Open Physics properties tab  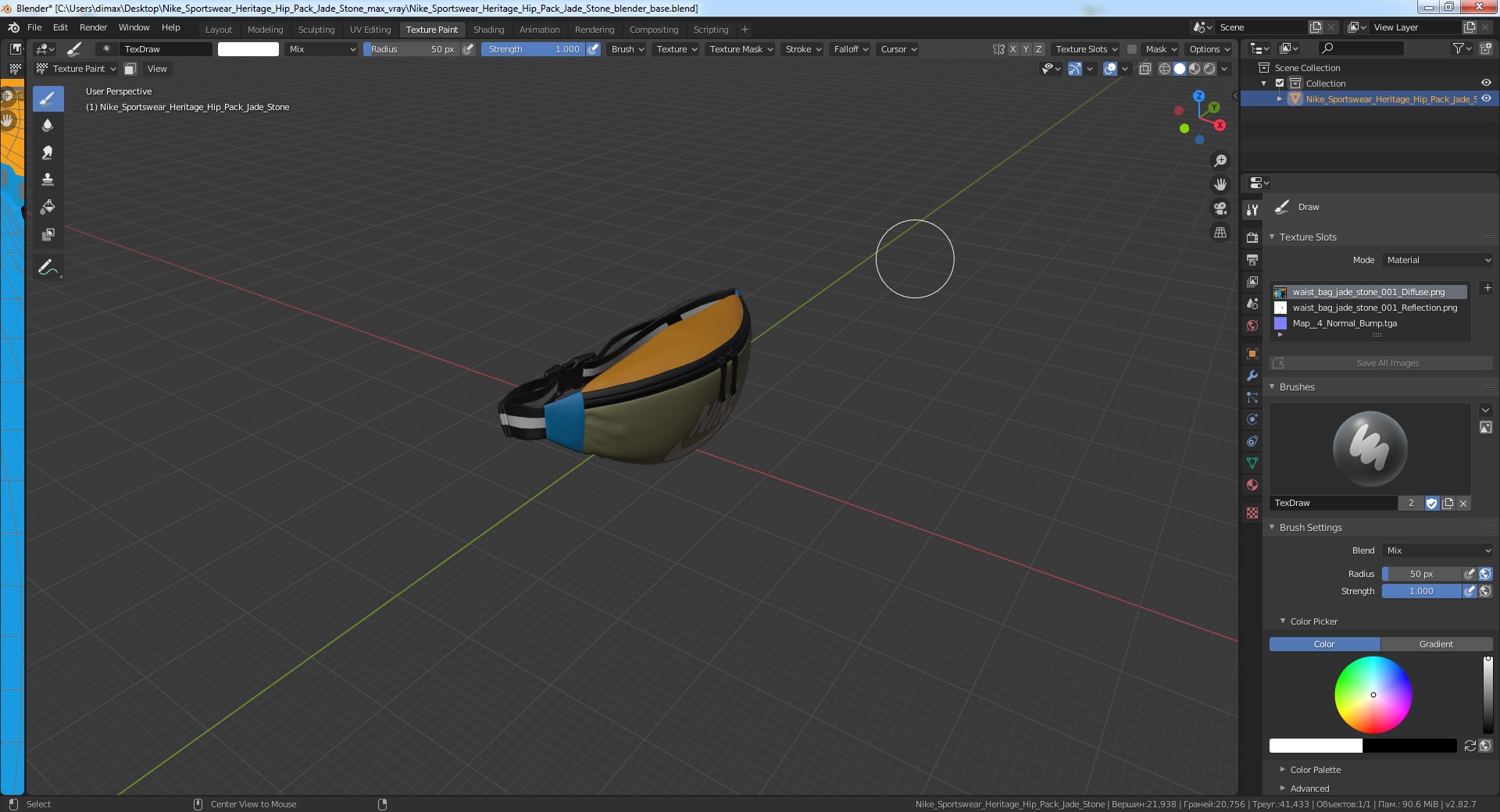coord(1252,419)
